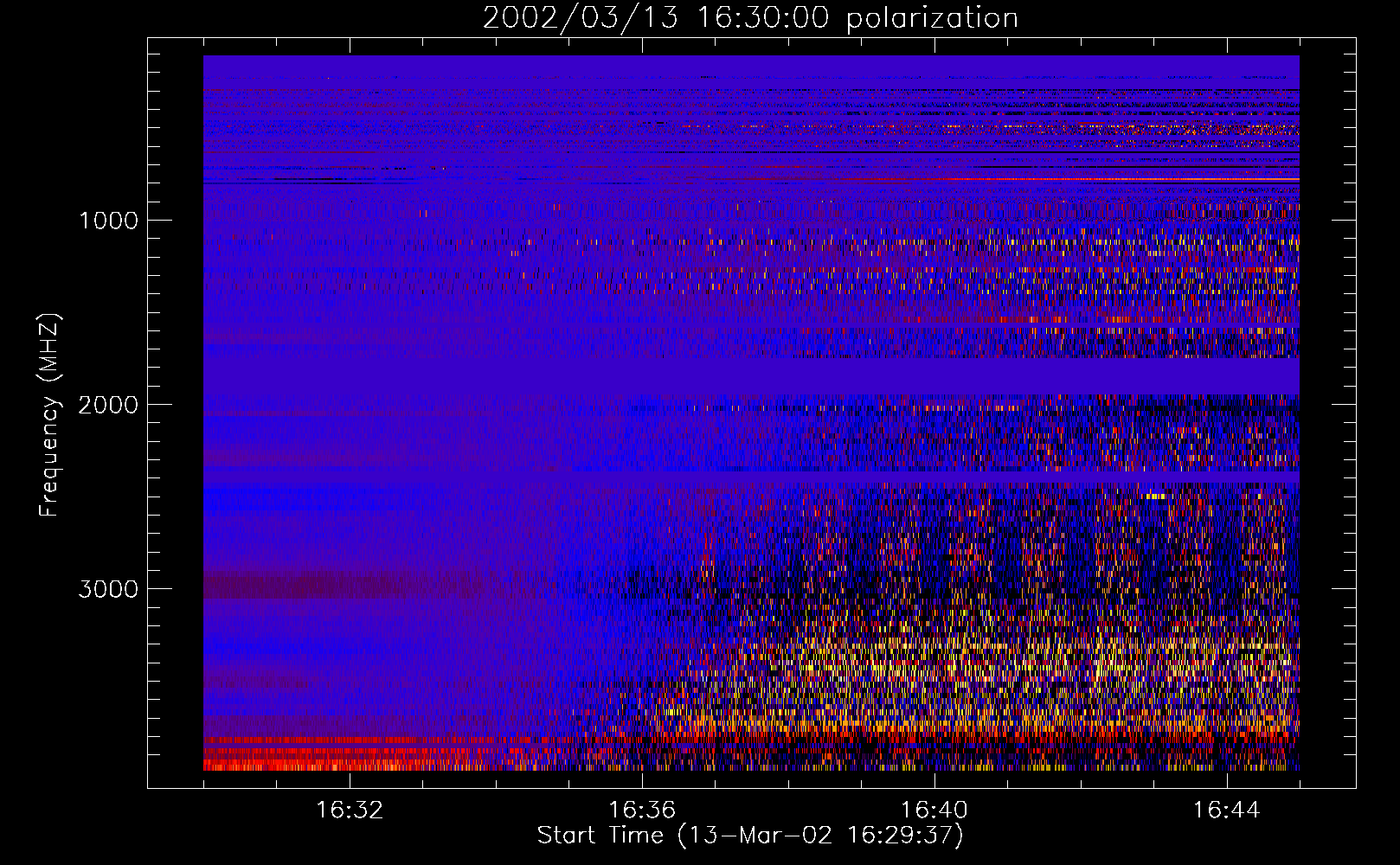Click the plot title "2002/03/13 16:30:00 polarization"
1400x865 pixels.
point(750,17)
